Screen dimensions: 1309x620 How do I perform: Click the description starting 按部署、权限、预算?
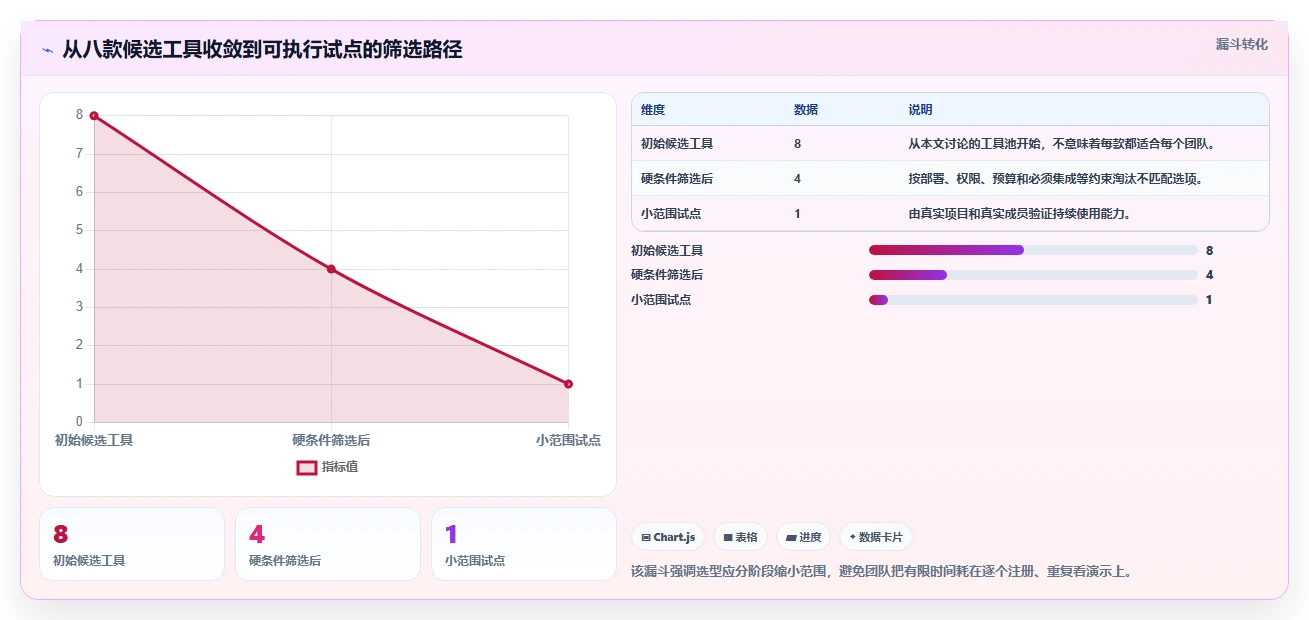(x=1055, y=179)
